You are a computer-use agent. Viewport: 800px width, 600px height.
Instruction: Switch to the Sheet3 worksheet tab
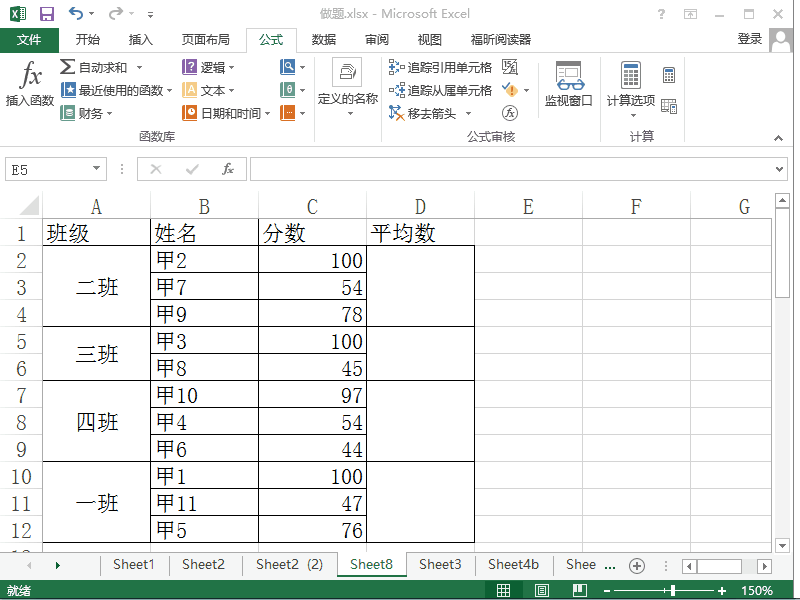coord(440,565)
